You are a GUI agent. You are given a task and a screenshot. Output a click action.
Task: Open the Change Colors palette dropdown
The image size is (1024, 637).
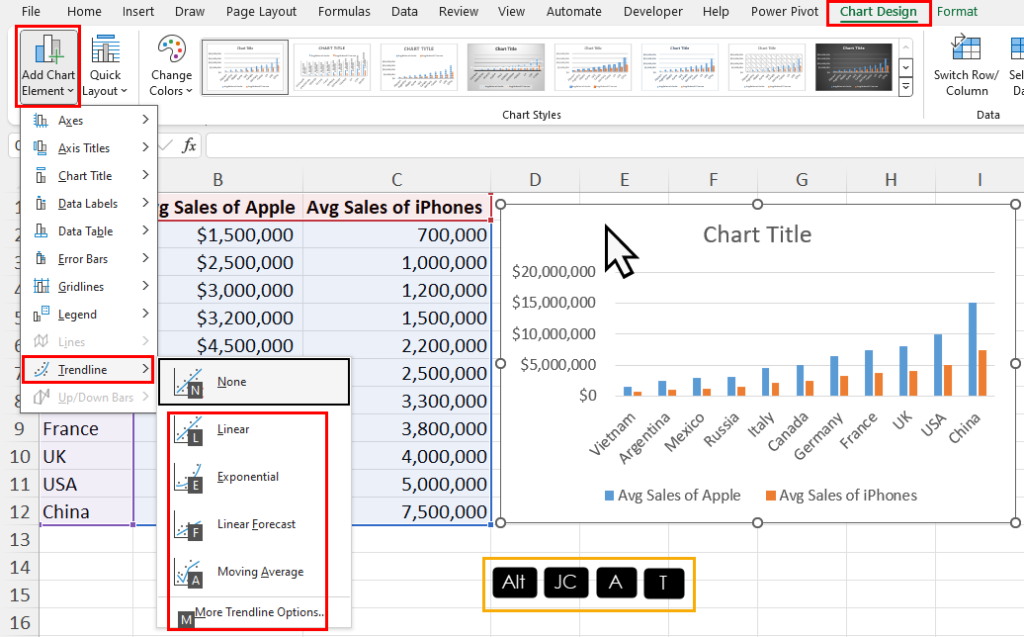[x=171, y=66]
